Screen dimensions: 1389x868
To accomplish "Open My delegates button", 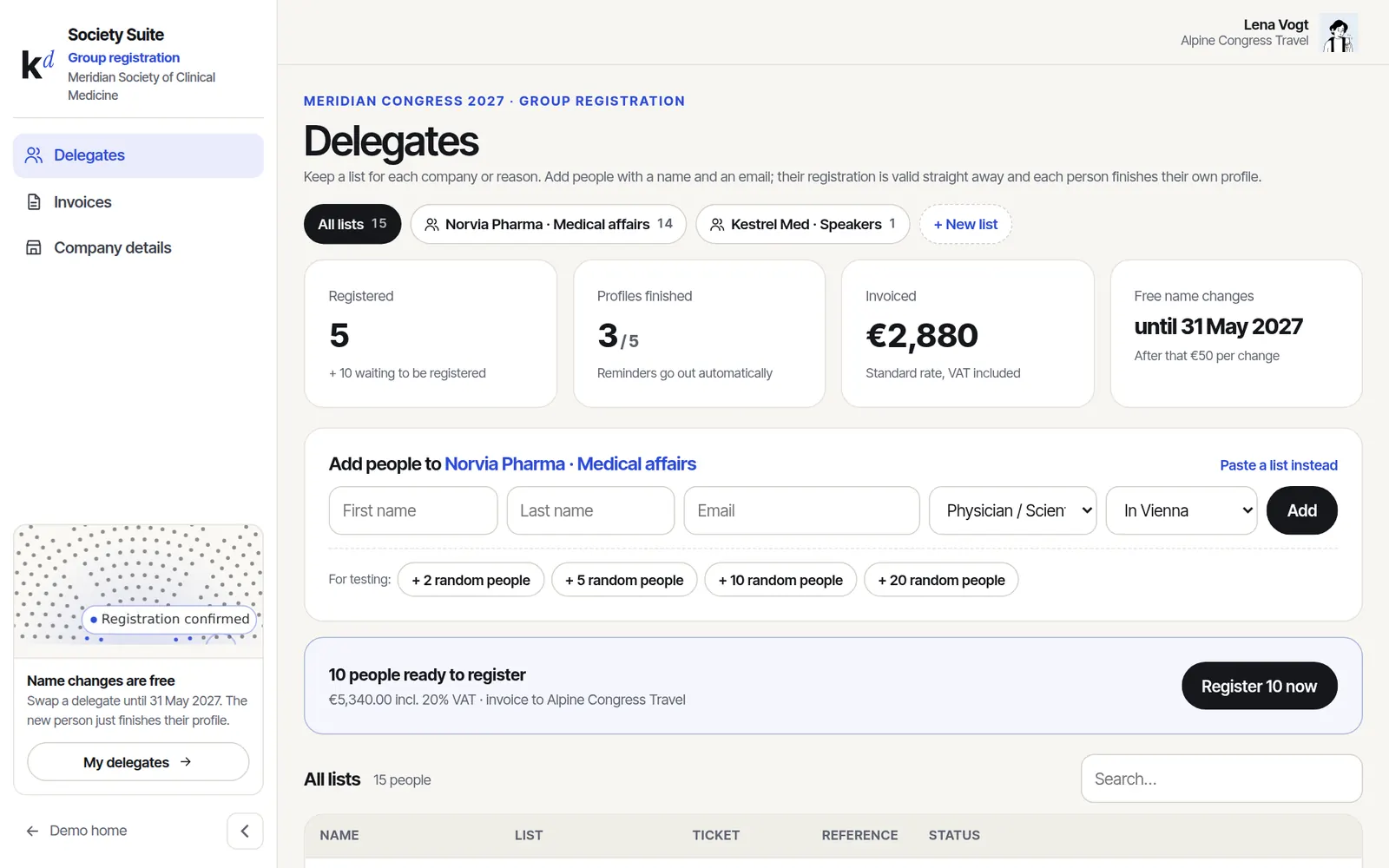I will (x=138, y=762).
